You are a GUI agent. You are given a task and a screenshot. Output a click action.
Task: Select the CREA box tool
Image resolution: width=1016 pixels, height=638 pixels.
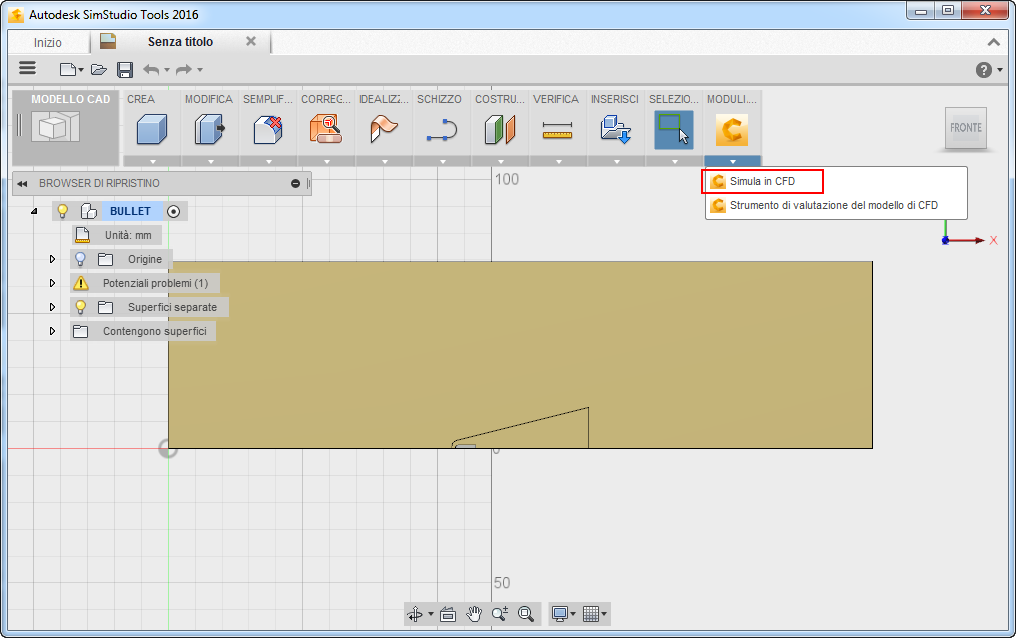pyautogui.click(x=152, y=128)
